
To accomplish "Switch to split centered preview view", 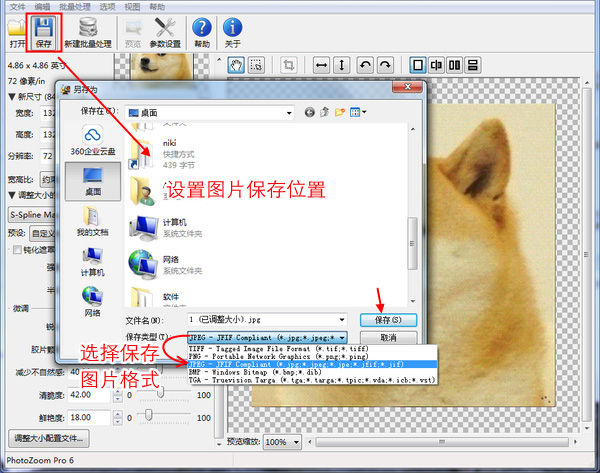I will coord(436,65).
